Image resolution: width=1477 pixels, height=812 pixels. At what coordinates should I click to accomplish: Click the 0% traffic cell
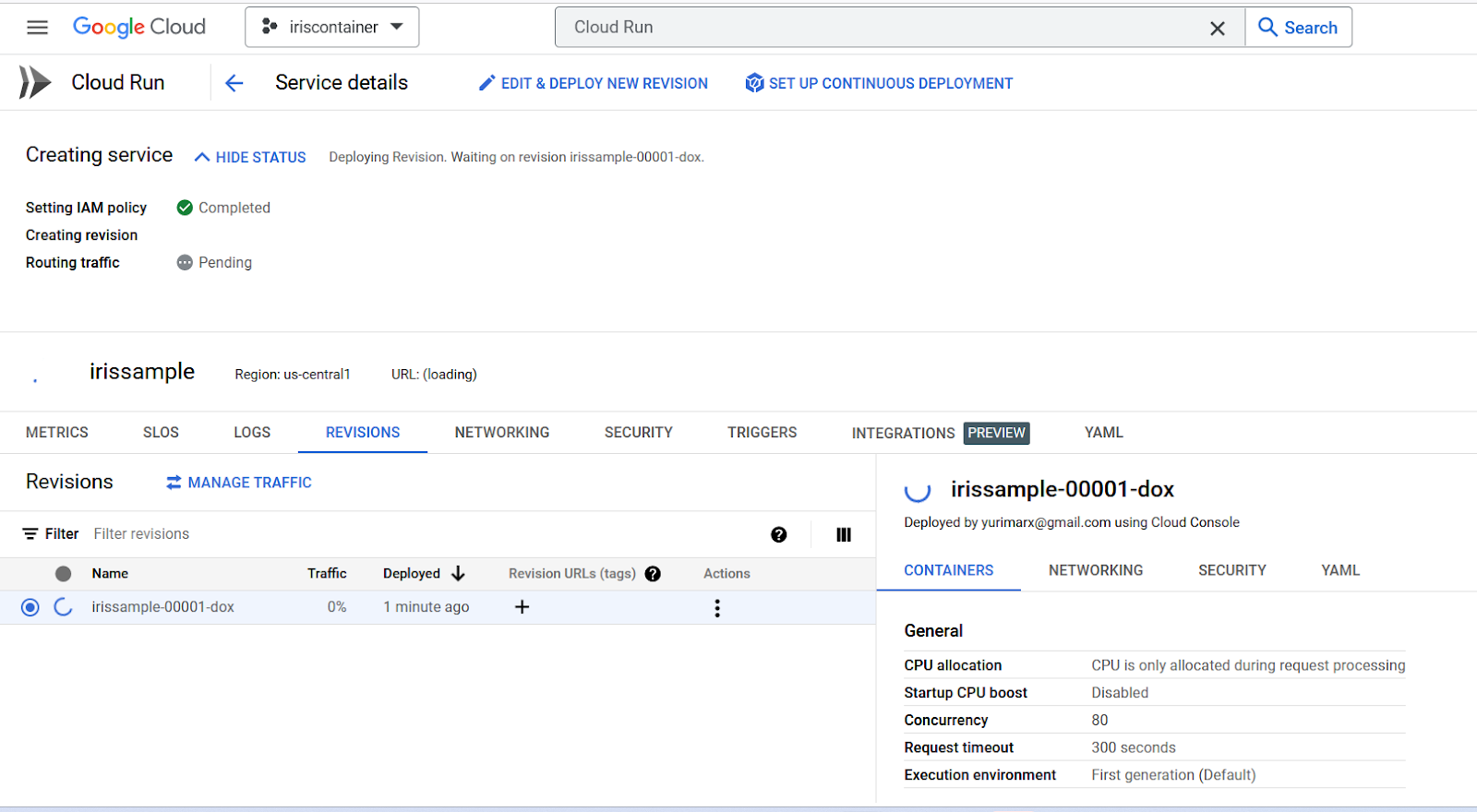(337, 607)
